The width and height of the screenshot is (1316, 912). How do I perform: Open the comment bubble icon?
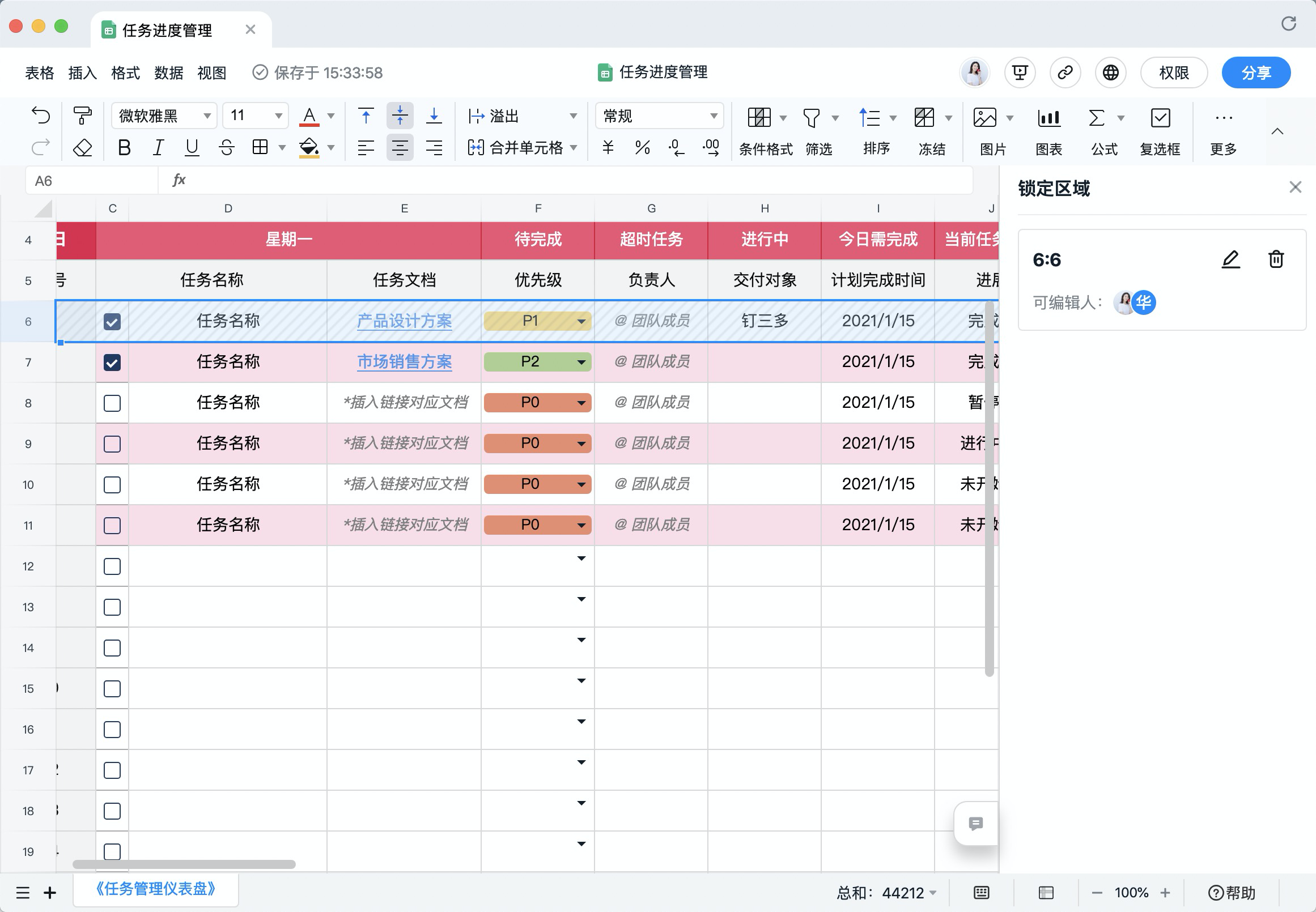(976, 824)
